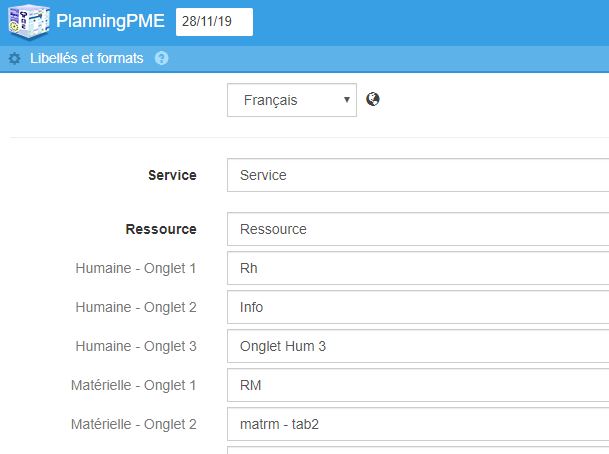Click the Service label input field

pyautogui.click(x=418, y=175)
